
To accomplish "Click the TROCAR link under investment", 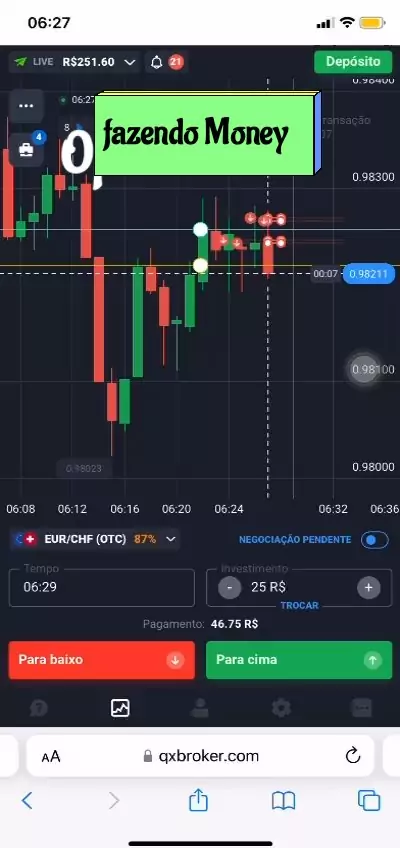I will [299, 606].
